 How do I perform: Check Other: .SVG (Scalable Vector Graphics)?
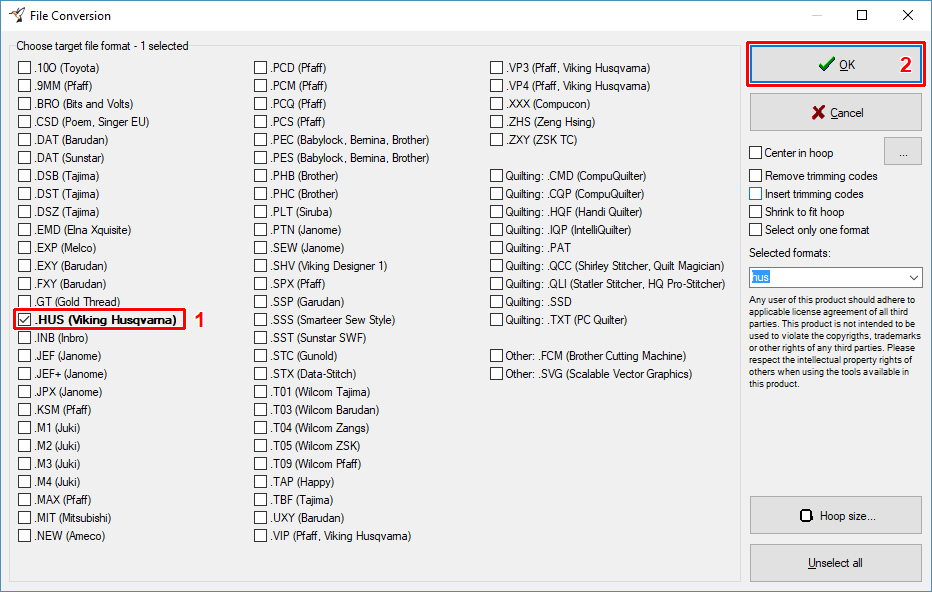(496, 374)
